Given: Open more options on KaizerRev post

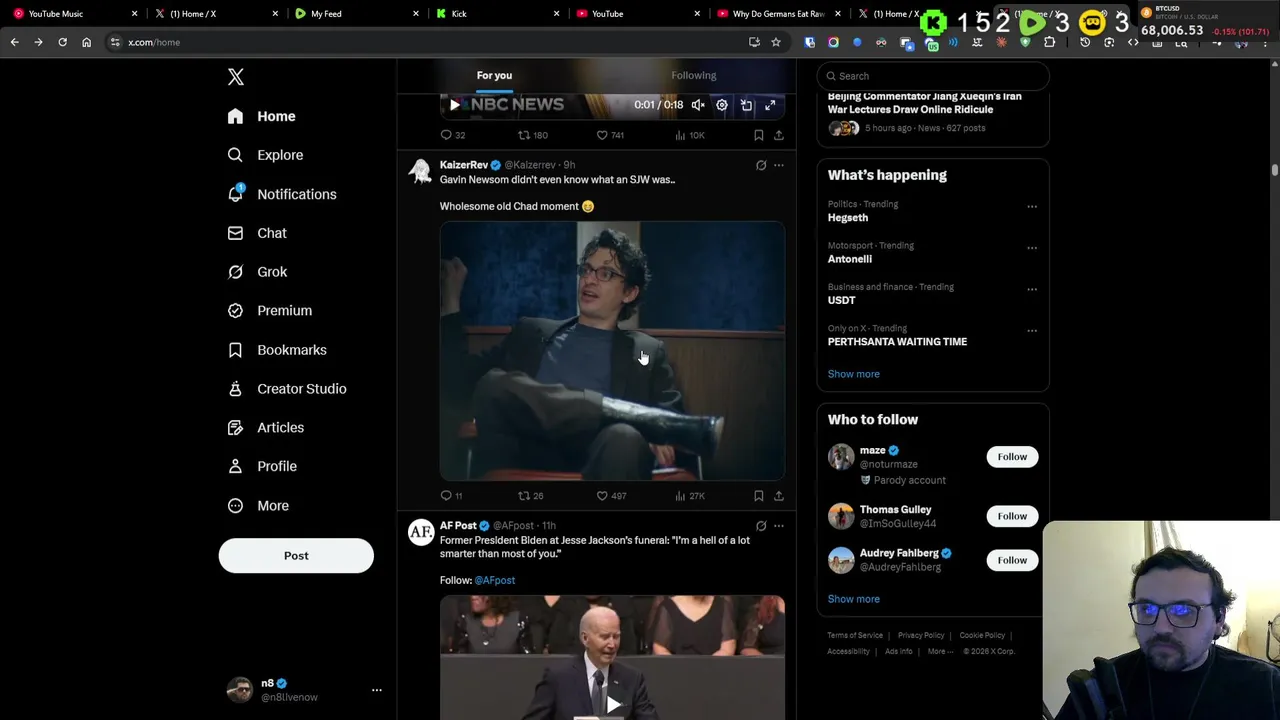Looking at the screenshot, I should (x=779, y=165).
